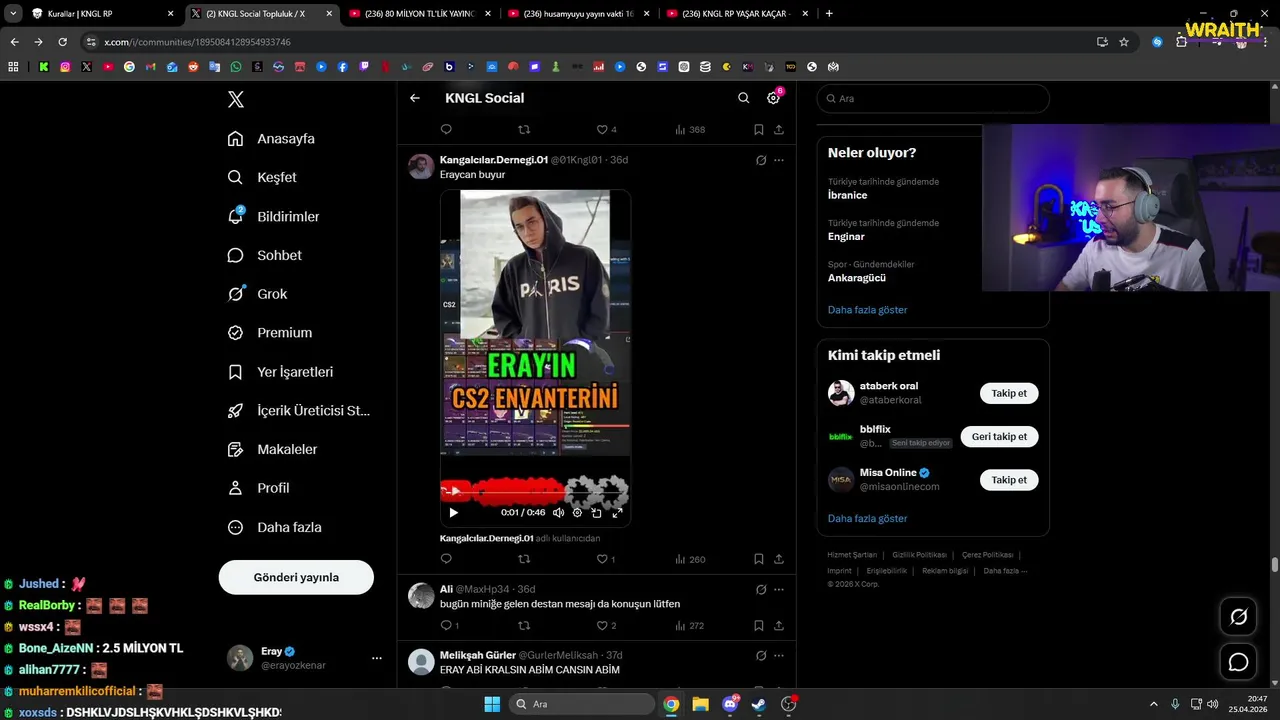
Task: Go to Anasayfa in the sidebar
Action: [x=271, y=138]
